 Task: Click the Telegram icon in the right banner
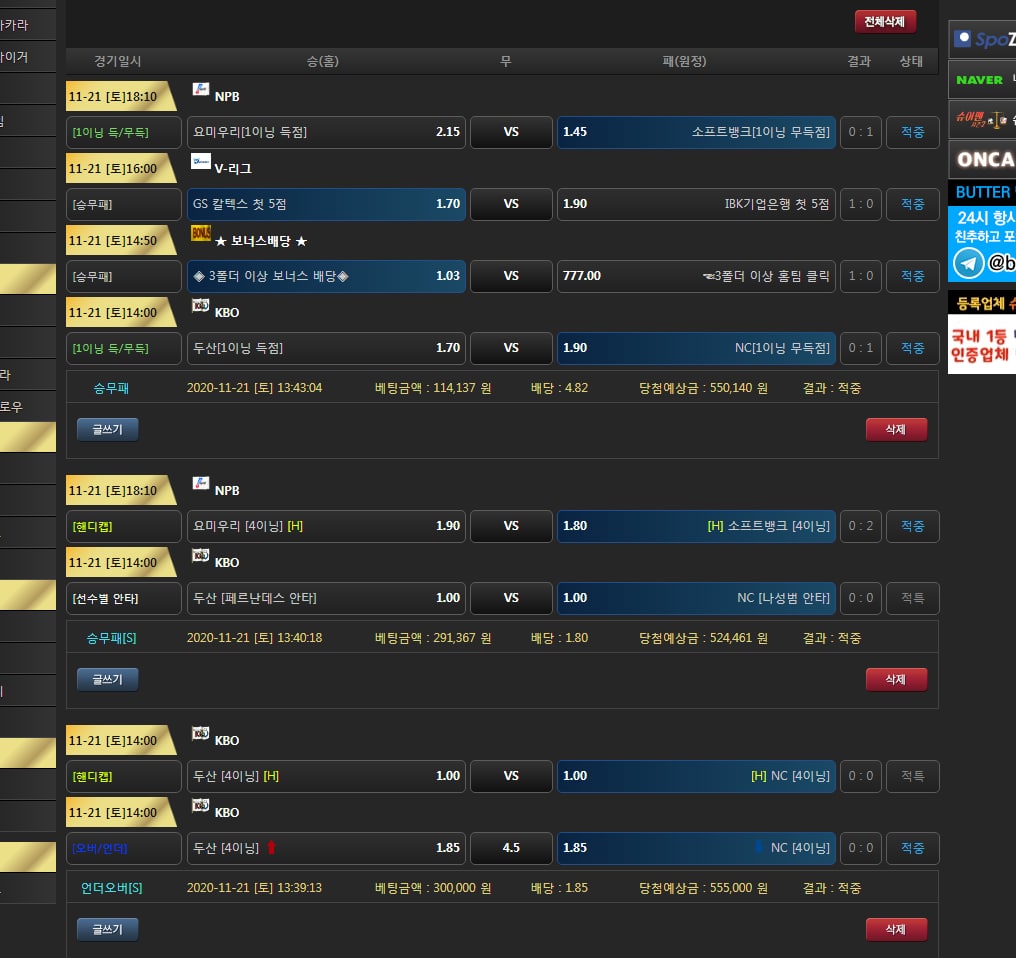967,263
